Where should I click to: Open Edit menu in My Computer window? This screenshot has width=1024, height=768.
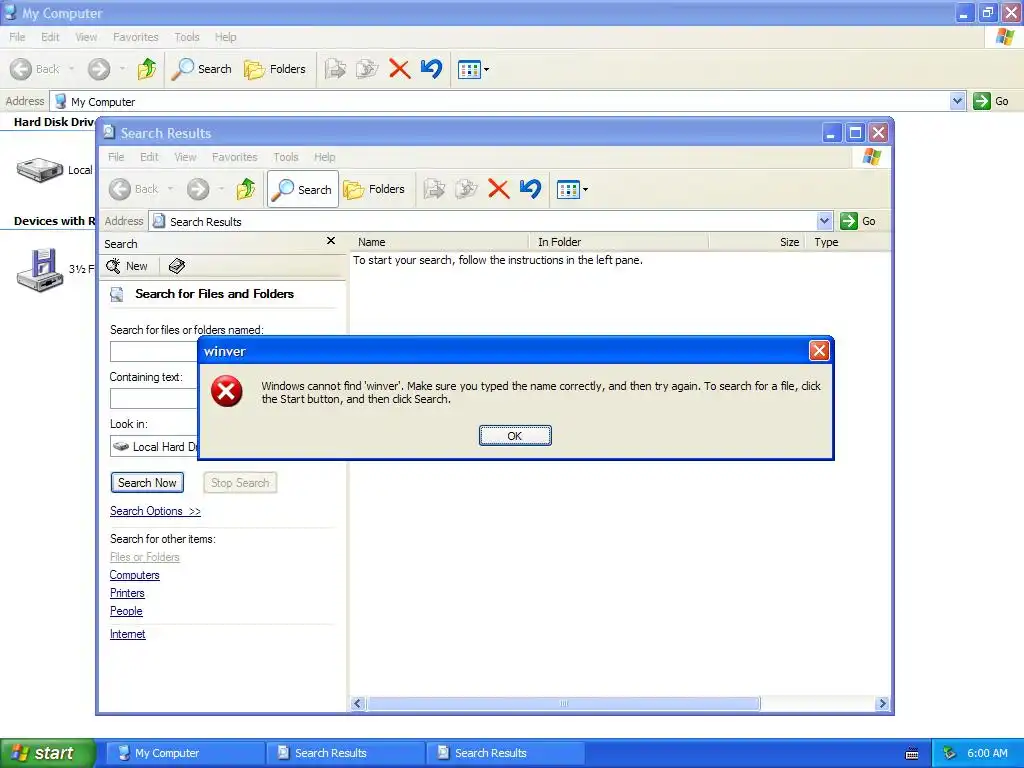pos(50,37)
